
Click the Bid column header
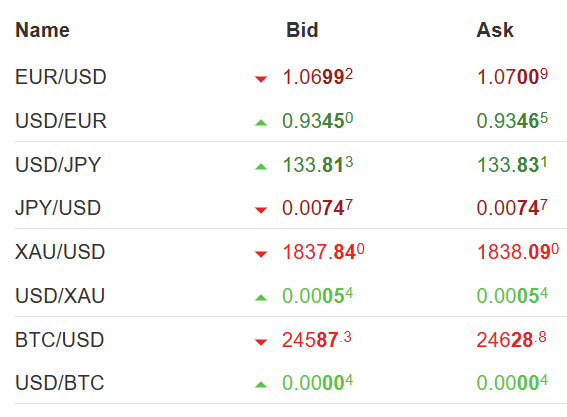302,30
